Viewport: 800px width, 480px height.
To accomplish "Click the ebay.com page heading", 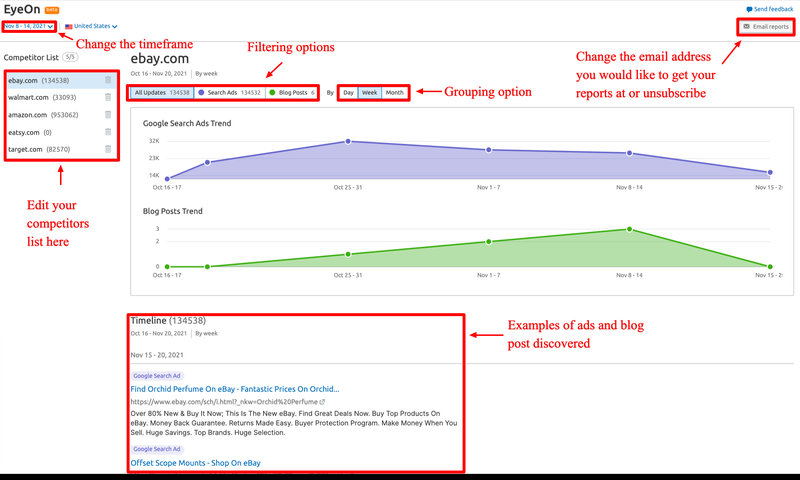I will [x=160, y=59].
